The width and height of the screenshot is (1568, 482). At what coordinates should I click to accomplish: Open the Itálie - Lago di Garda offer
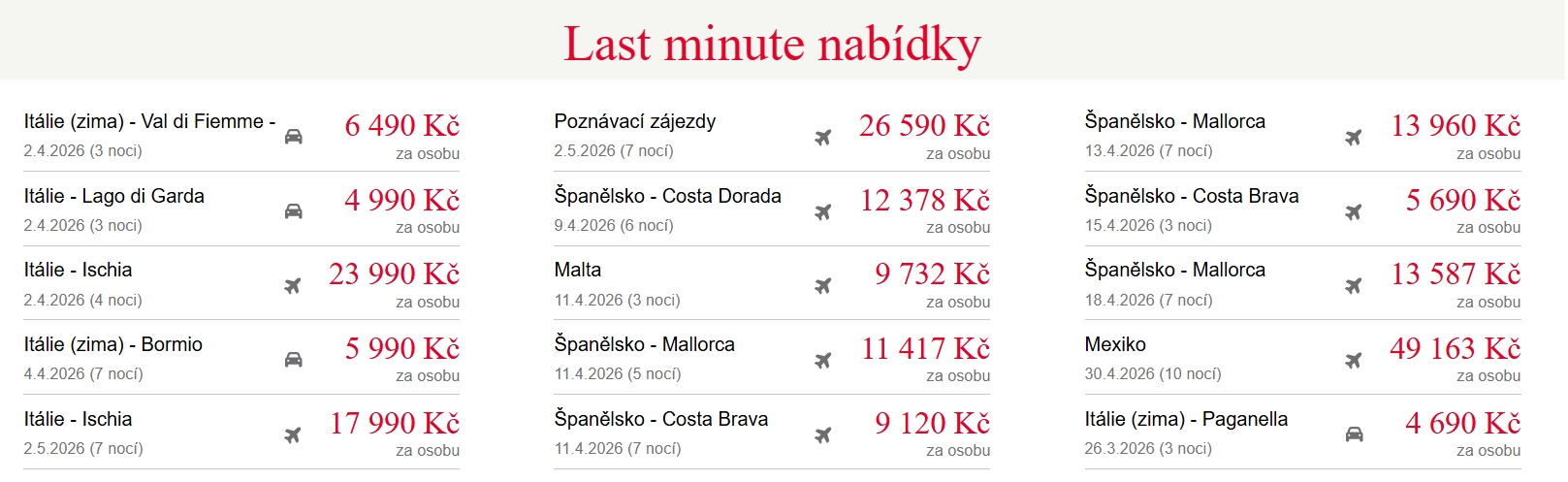[114, 196]
